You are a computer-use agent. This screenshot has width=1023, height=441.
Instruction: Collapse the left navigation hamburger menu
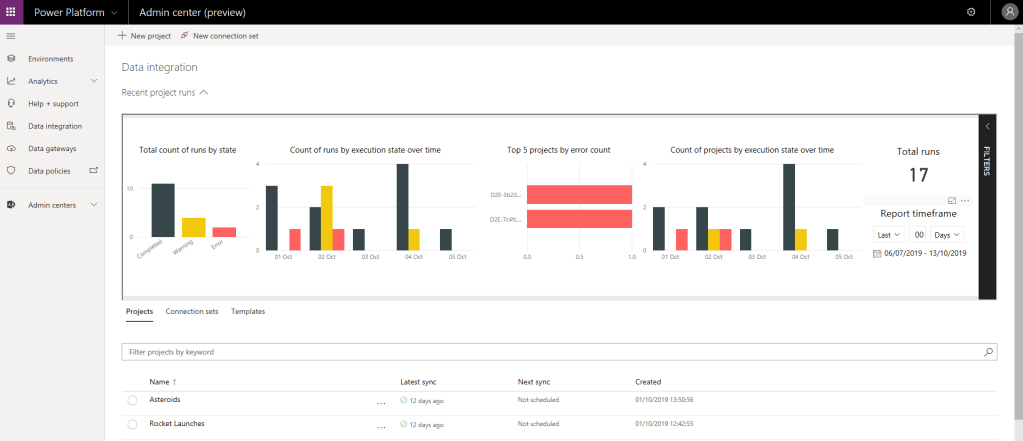click(x=11, y=36)
